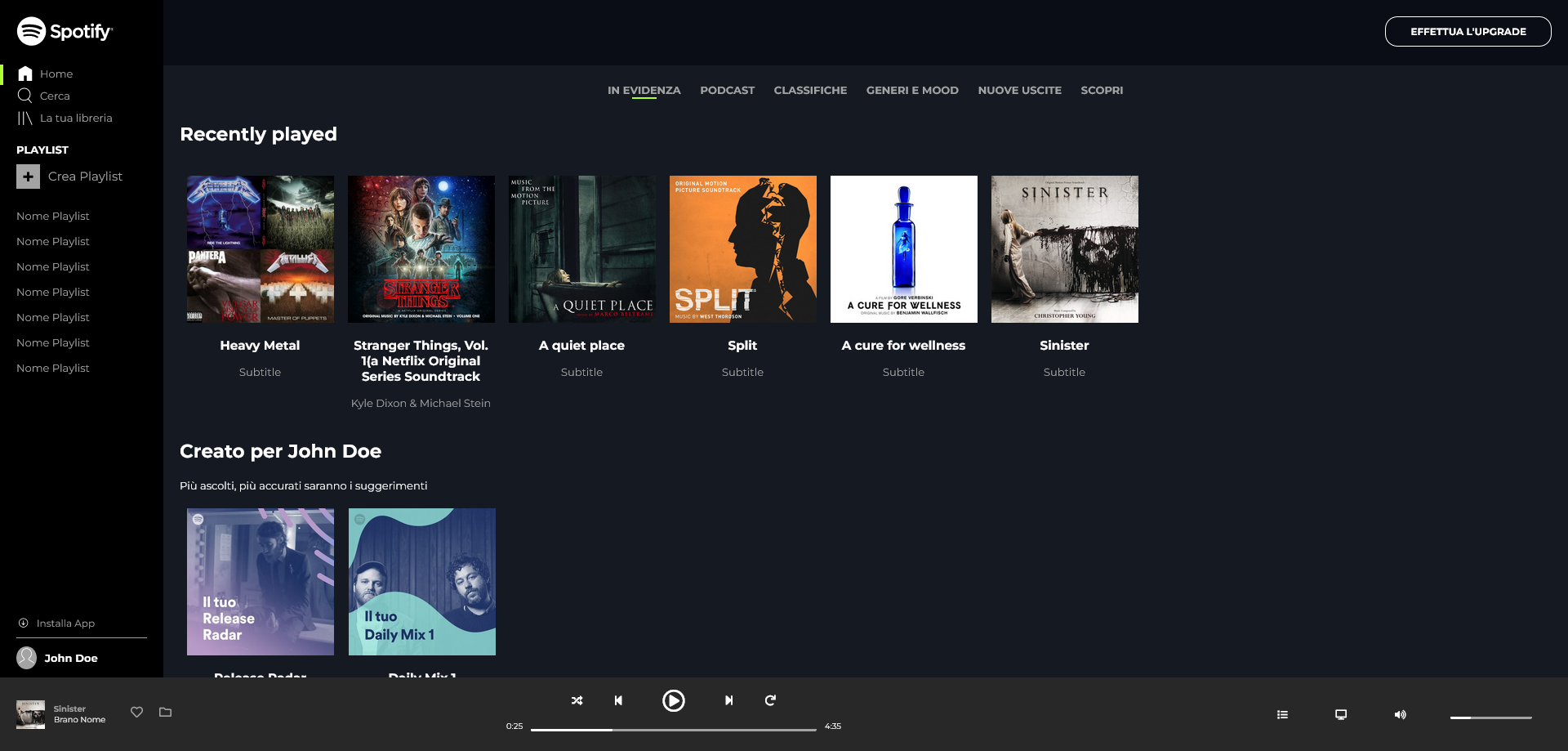Switch to the Nuove Uscite tab
Screen dimensions: 1568x751
tap(1019, 91)
